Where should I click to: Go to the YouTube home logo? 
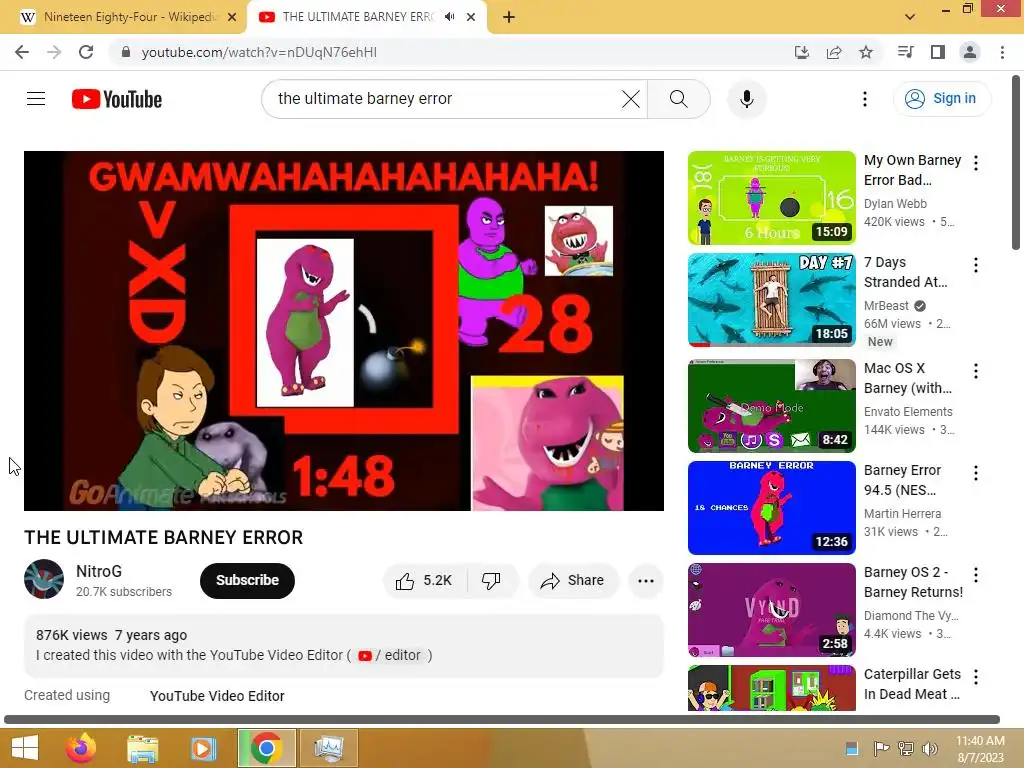(117, 99)
